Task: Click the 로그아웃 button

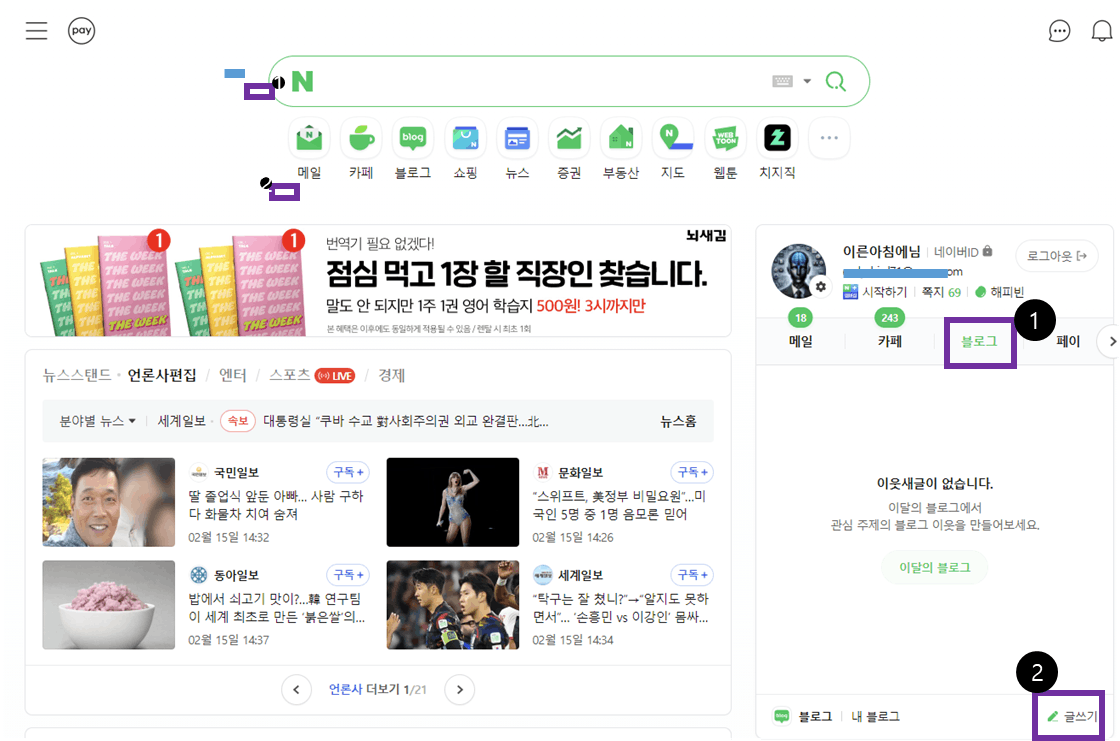Action: tap(1056, 256)
